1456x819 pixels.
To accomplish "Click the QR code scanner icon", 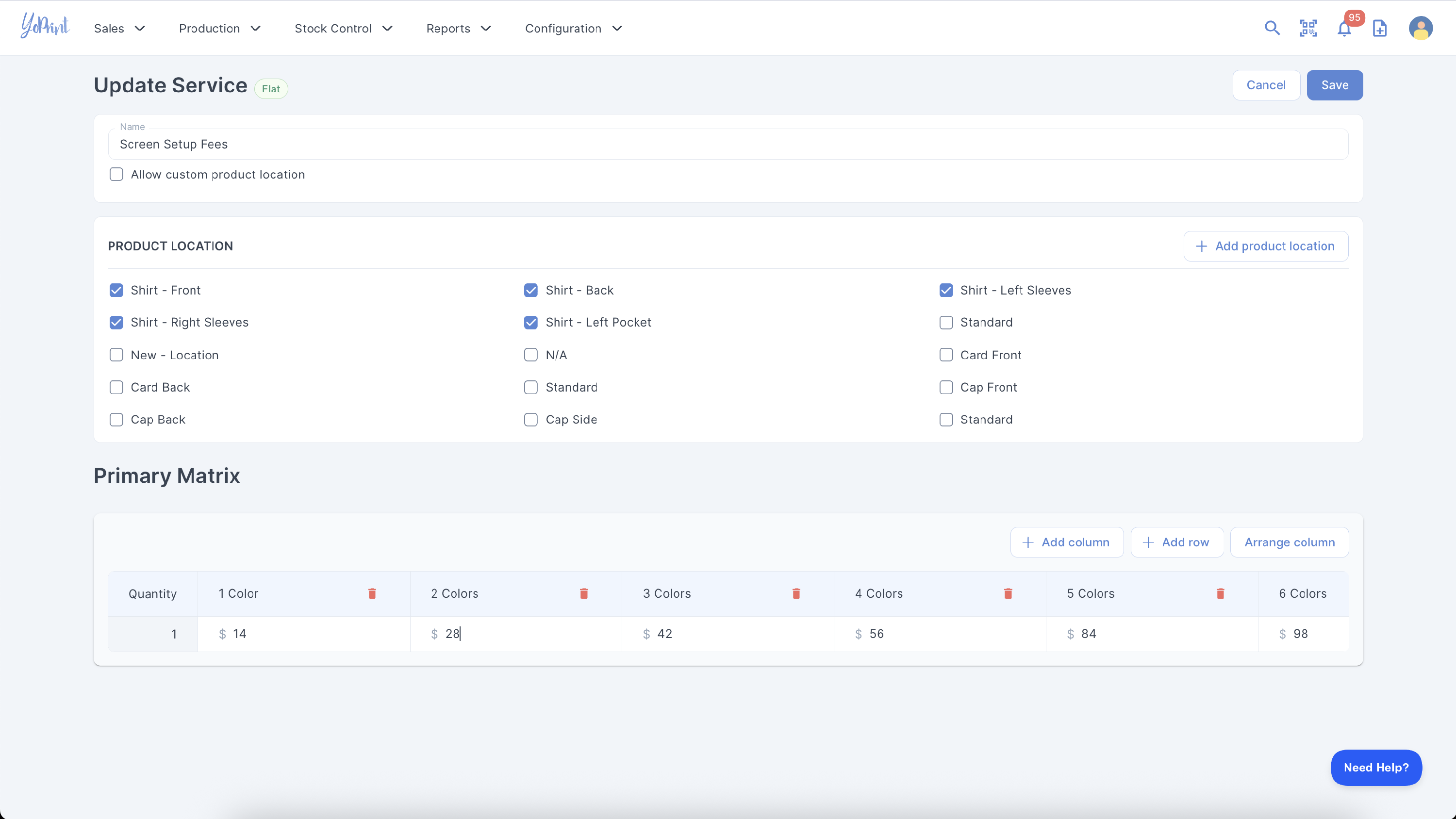I will point(1308,28).
